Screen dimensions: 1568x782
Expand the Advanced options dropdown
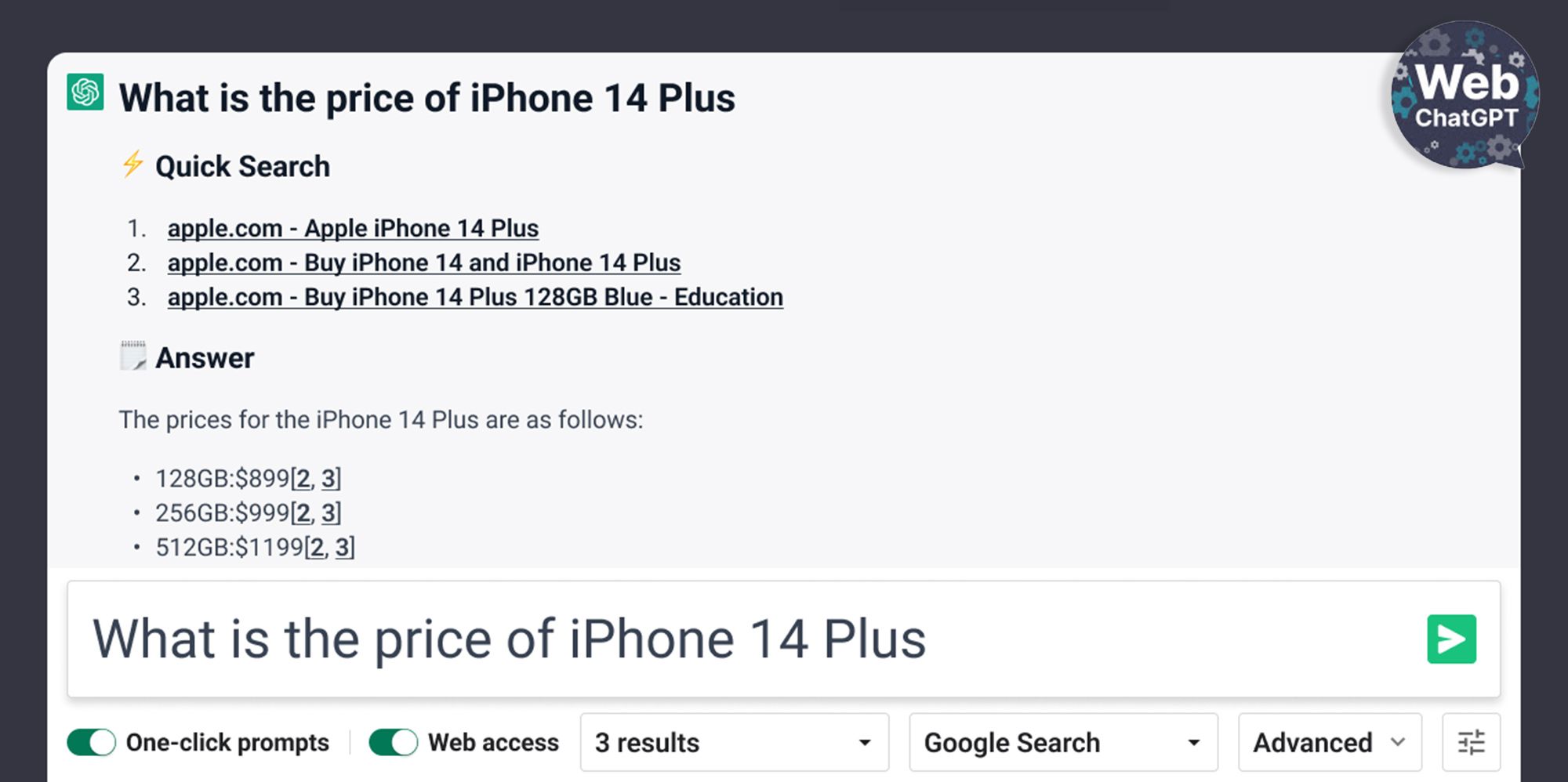click(x=1330, y=742)
